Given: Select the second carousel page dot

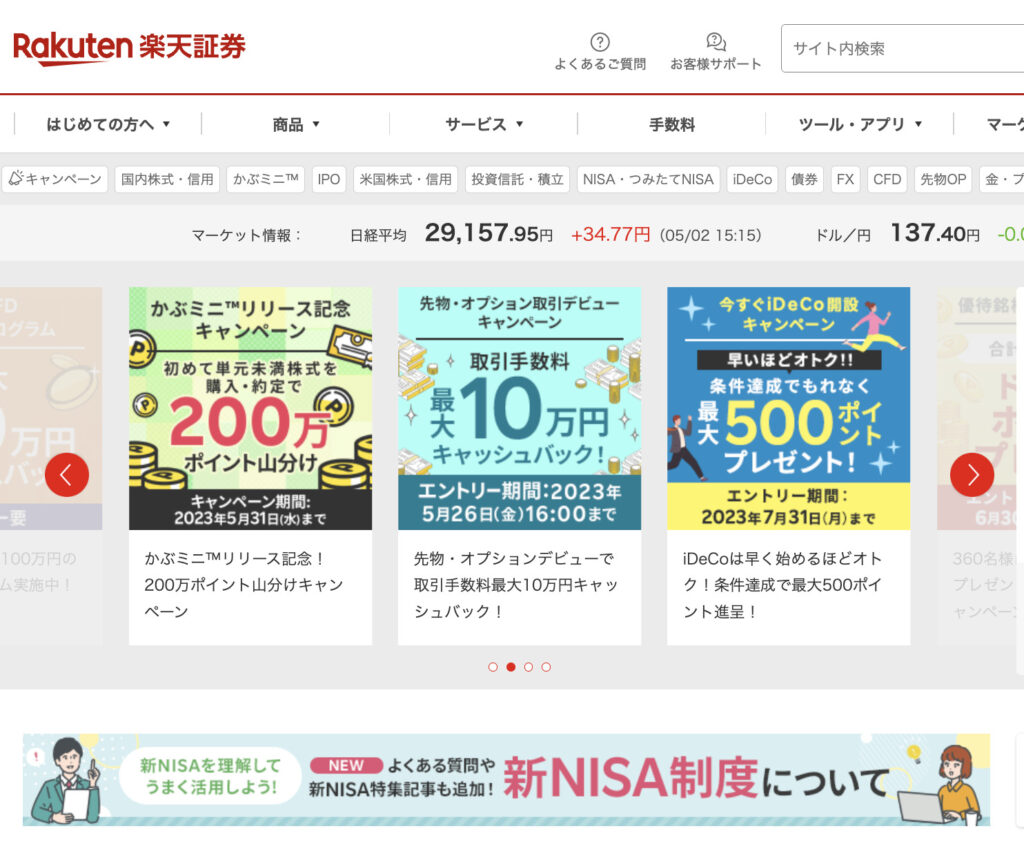Looking at the screenshot, I should point(511,667).
